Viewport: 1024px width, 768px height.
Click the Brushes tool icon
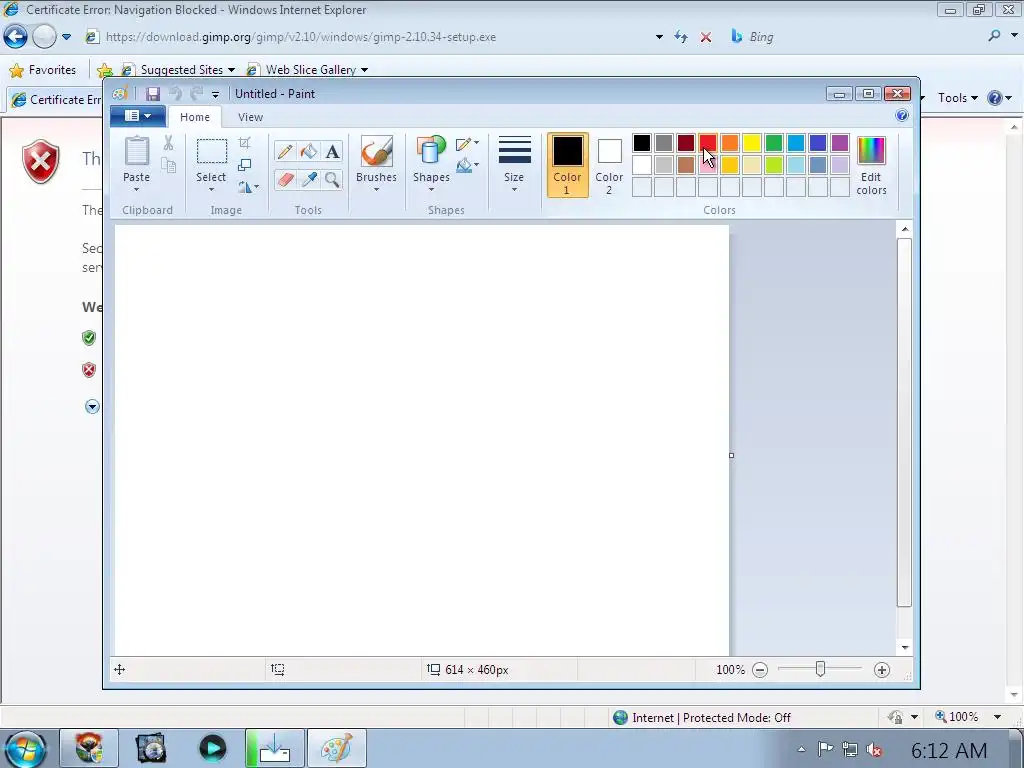tap(376, 152)
